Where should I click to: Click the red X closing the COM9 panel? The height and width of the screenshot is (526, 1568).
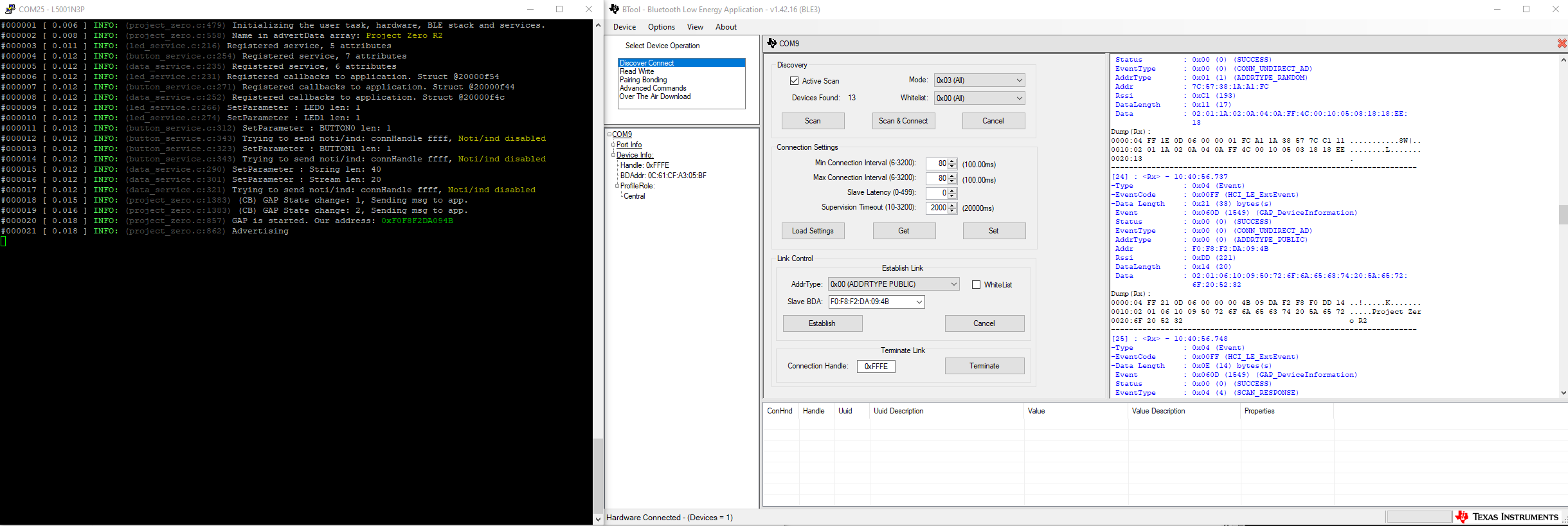tap(1562, 43)
